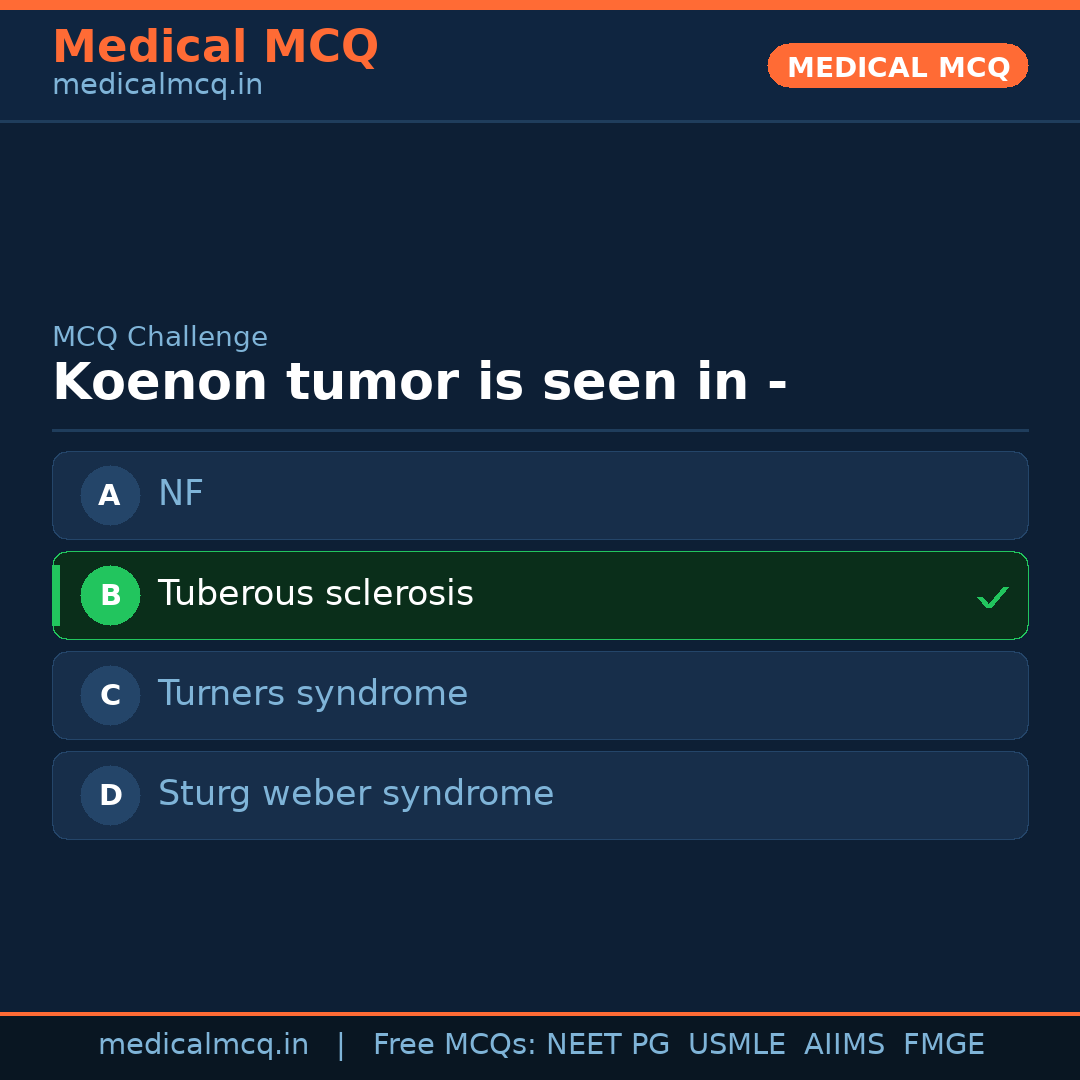
Task: Click the letter A circle icon
Action: click(x=110, y=495)
